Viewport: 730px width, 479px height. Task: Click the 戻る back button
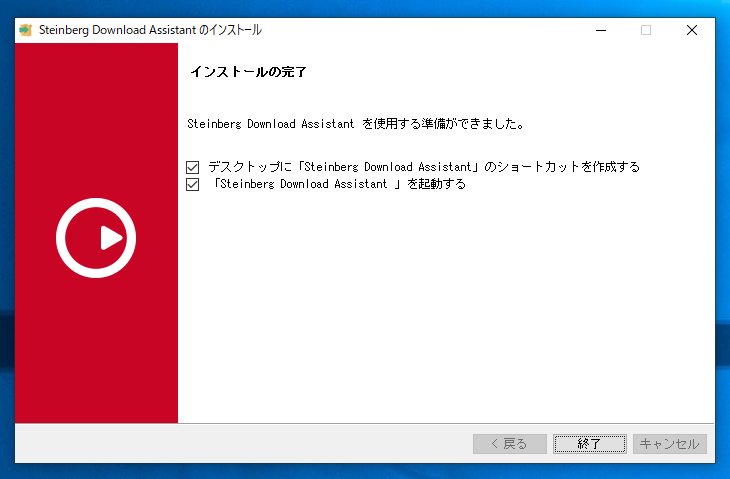tap(510, 444)
